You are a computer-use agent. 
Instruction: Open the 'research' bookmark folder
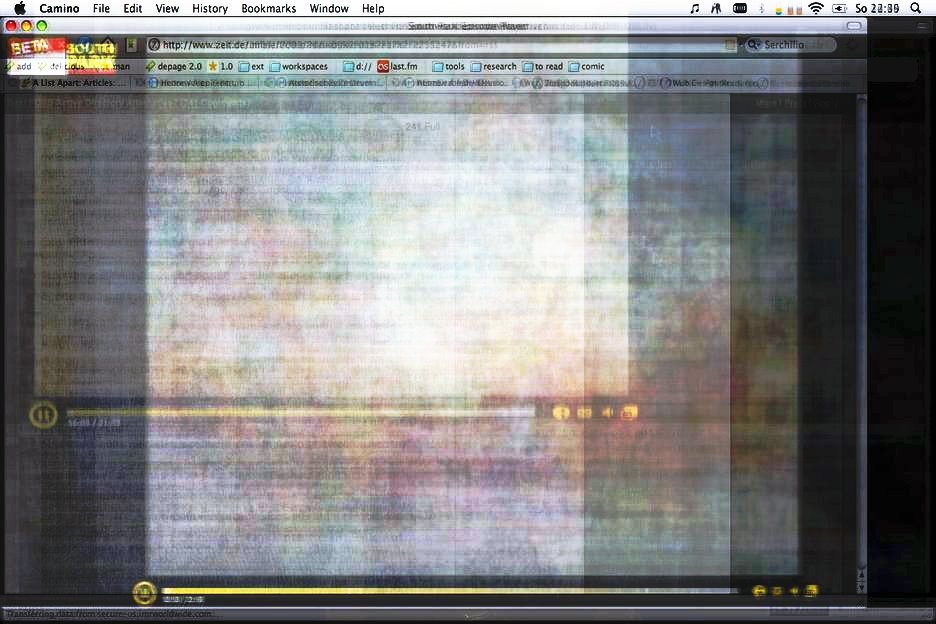pos(494,66)
